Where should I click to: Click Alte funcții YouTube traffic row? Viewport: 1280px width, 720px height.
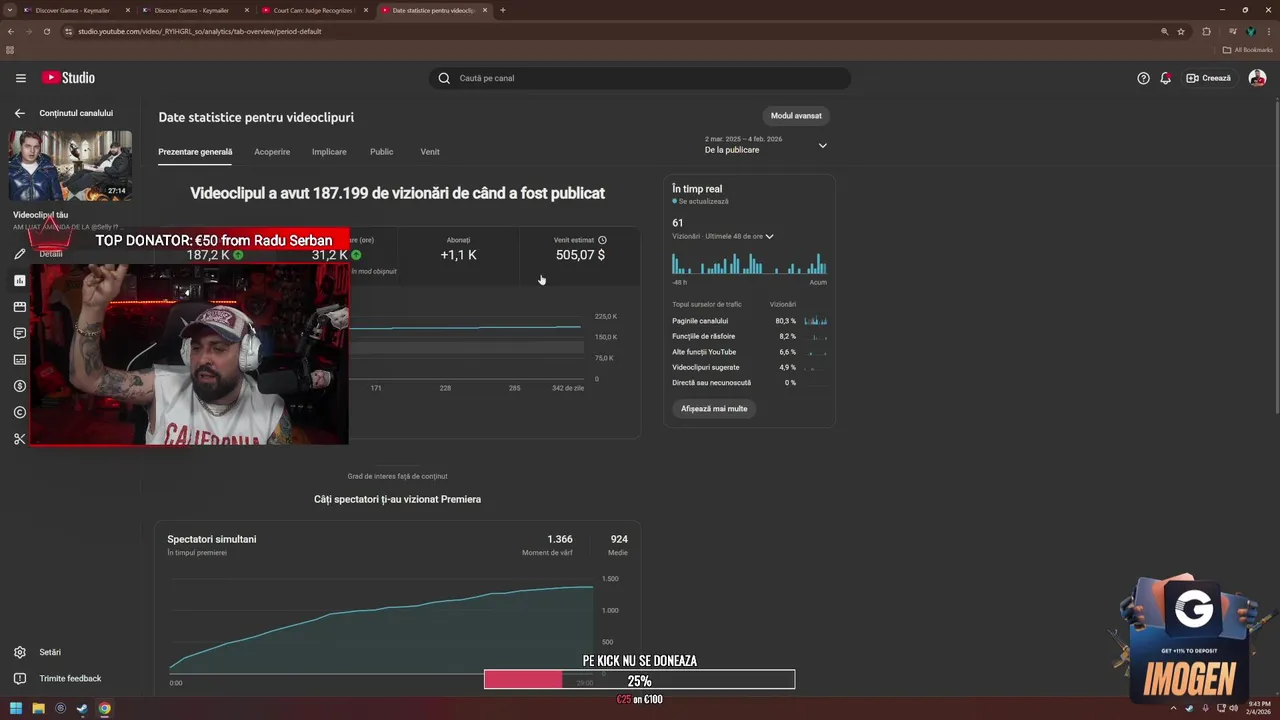pyautogui.click(x=750, y=352)
